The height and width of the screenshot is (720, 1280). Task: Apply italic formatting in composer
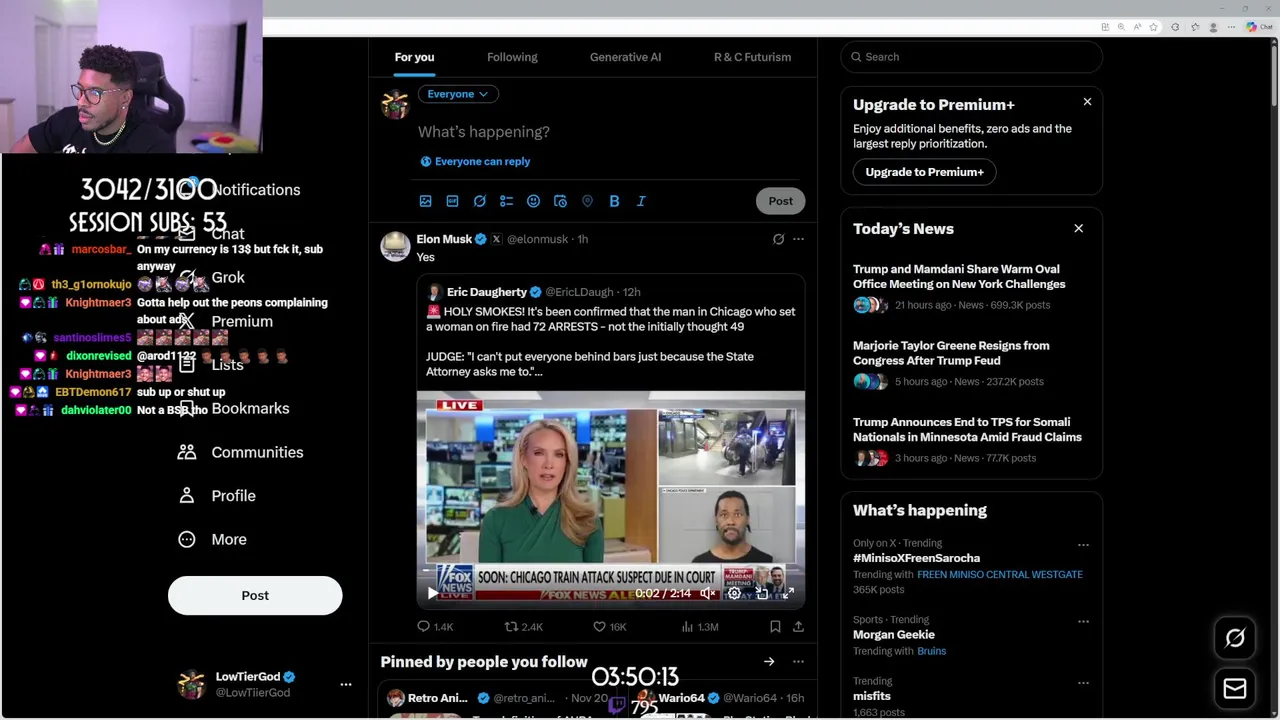coord(641,201)
